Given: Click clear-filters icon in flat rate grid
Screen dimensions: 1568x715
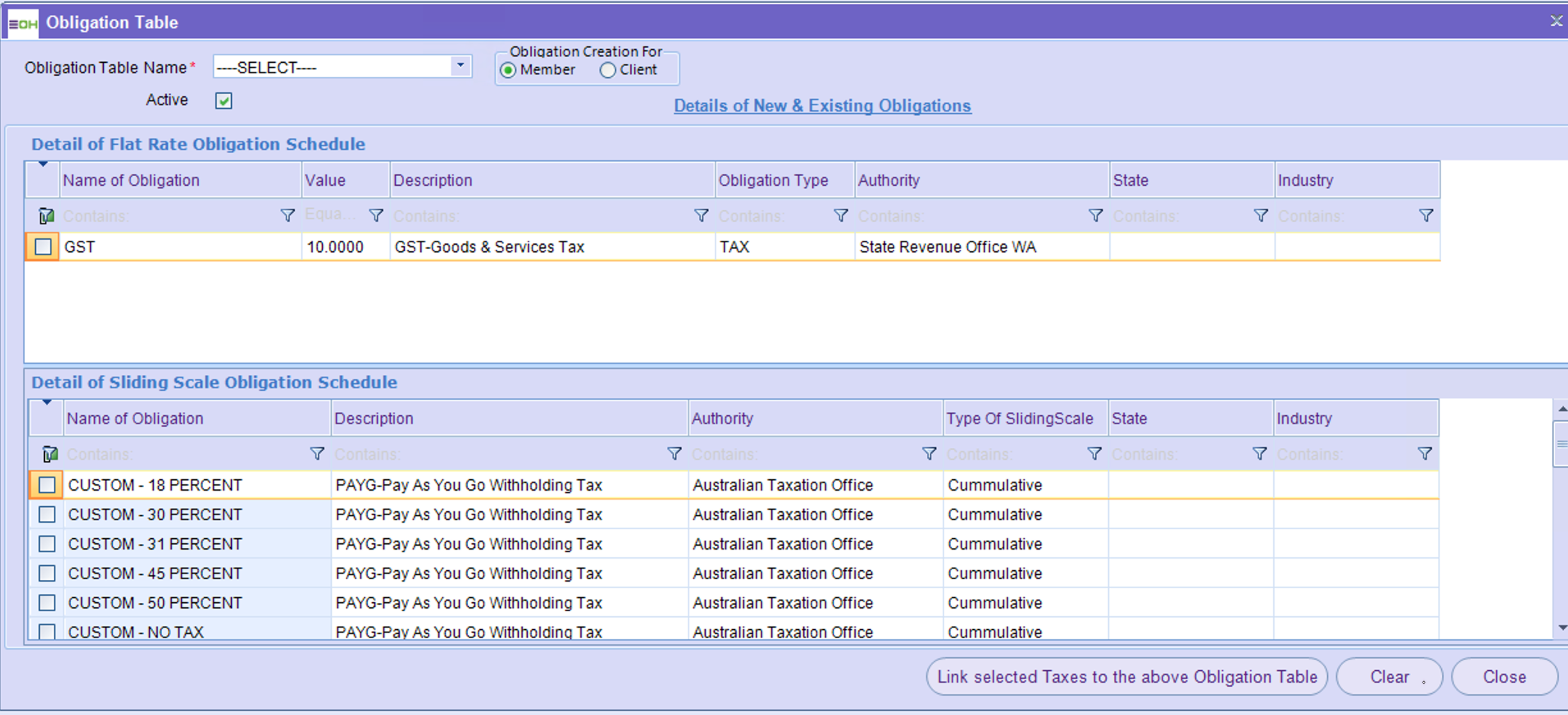Looking at the screenshot, I should (46, 216).
